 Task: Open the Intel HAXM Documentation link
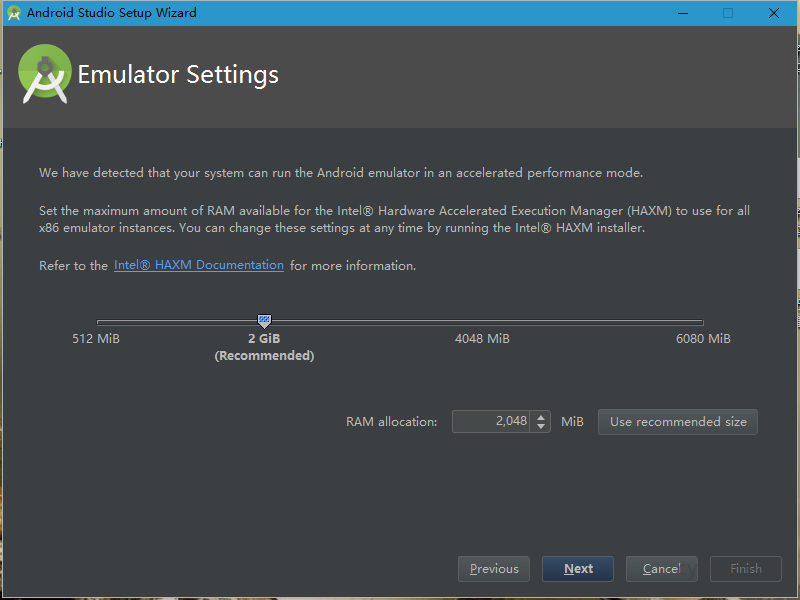(x=199, y=265)
